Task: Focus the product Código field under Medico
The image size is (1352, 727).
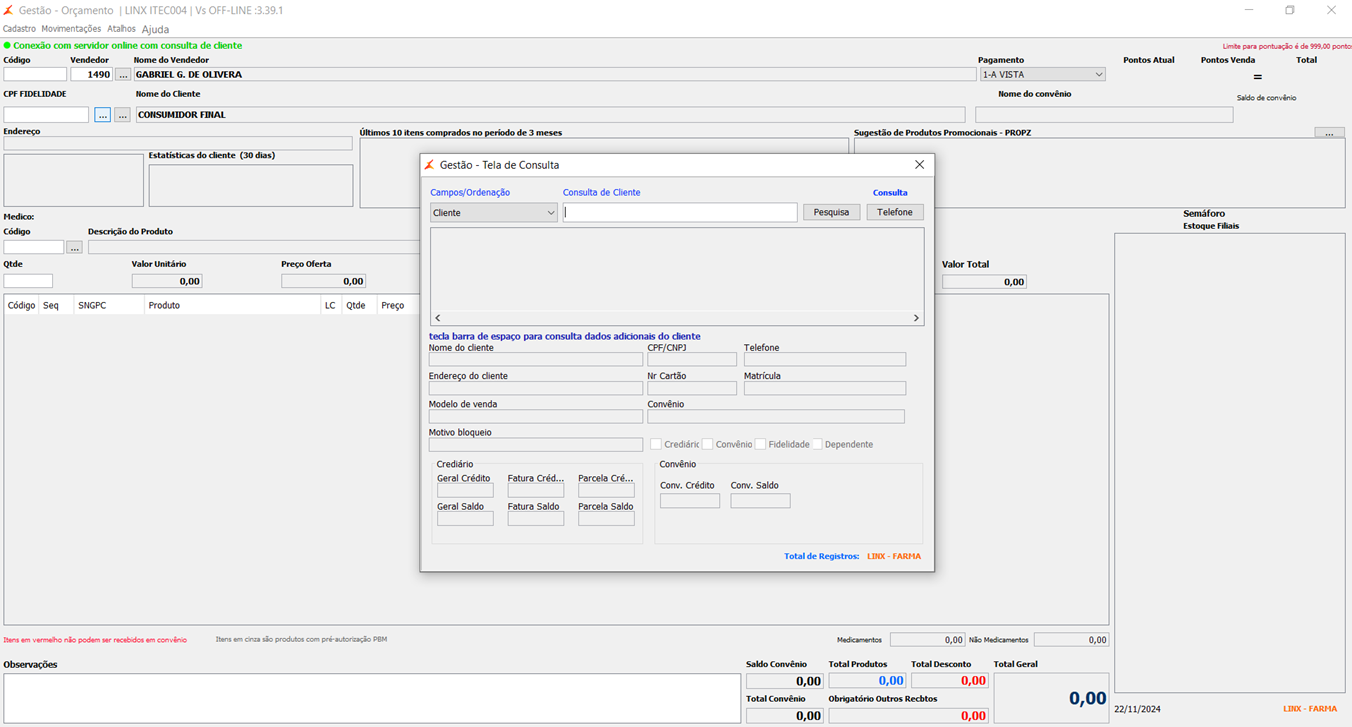Action: [x=34, y=247]
